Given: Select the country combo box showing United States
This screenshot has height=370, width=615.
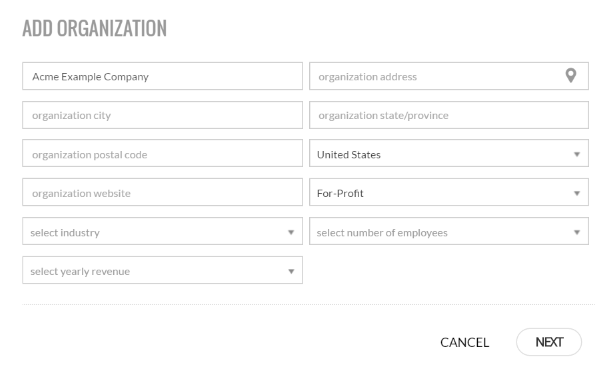Looking at the screenshot, I should [x=449, y=153].
